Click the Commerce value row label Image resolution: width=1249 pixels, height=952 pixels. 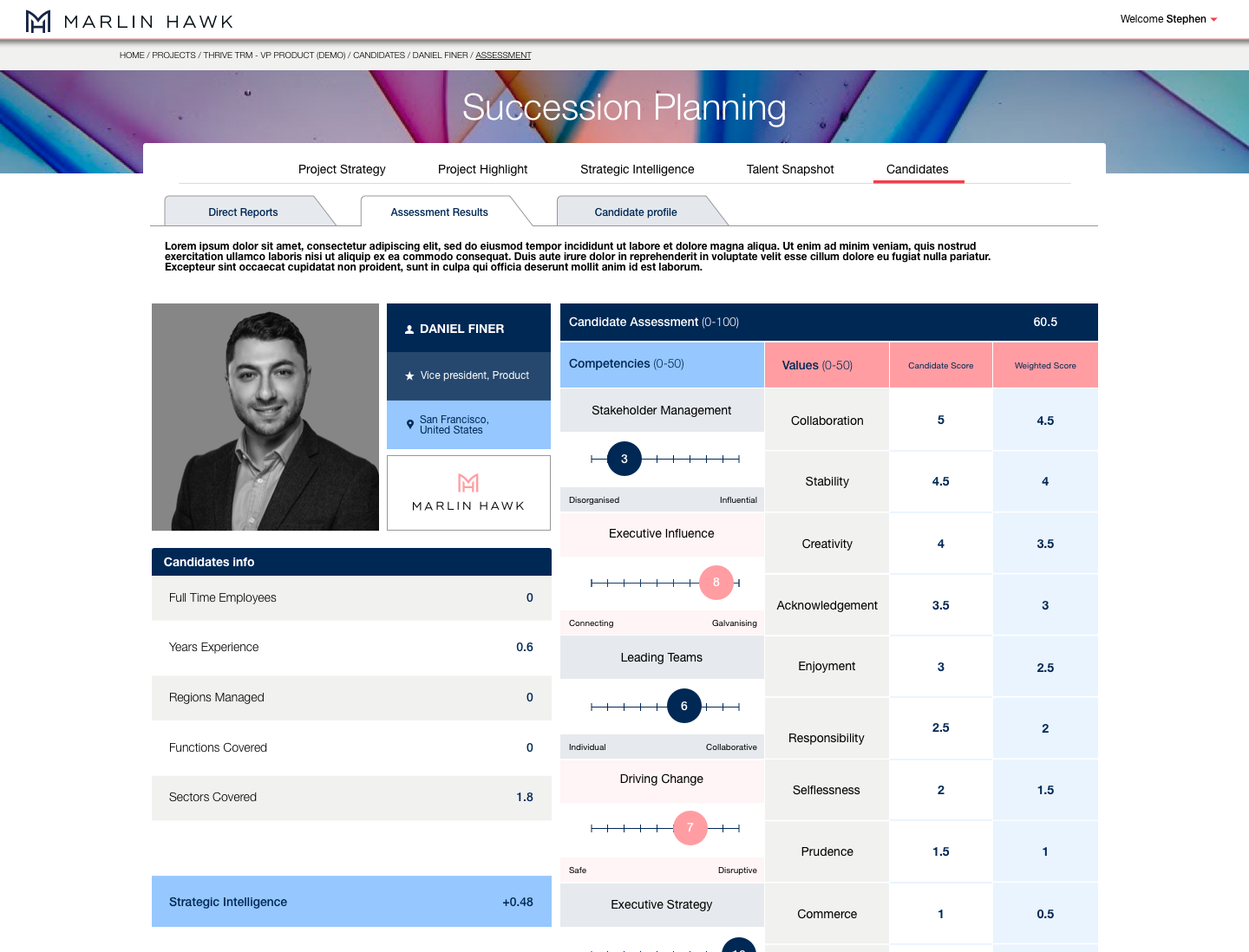click(x=827, y=914)
